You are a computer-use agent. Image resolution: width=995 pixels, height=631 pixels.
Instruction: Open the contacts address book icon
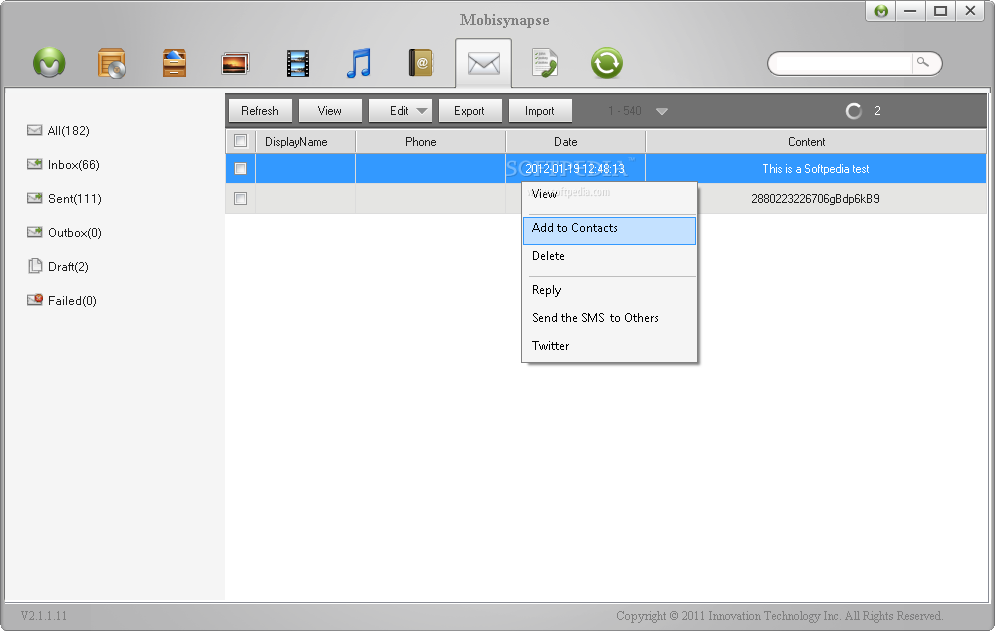tap(421, 63)
